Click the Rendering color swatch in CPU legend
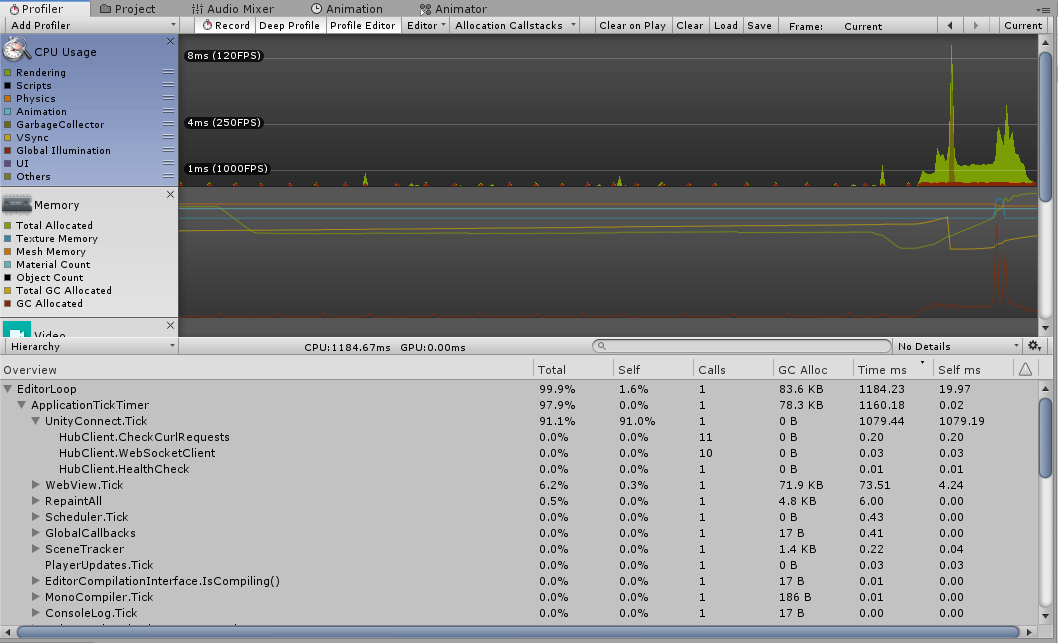The width and height of the screenshot is (1058, 643). [x=7, y=72]
